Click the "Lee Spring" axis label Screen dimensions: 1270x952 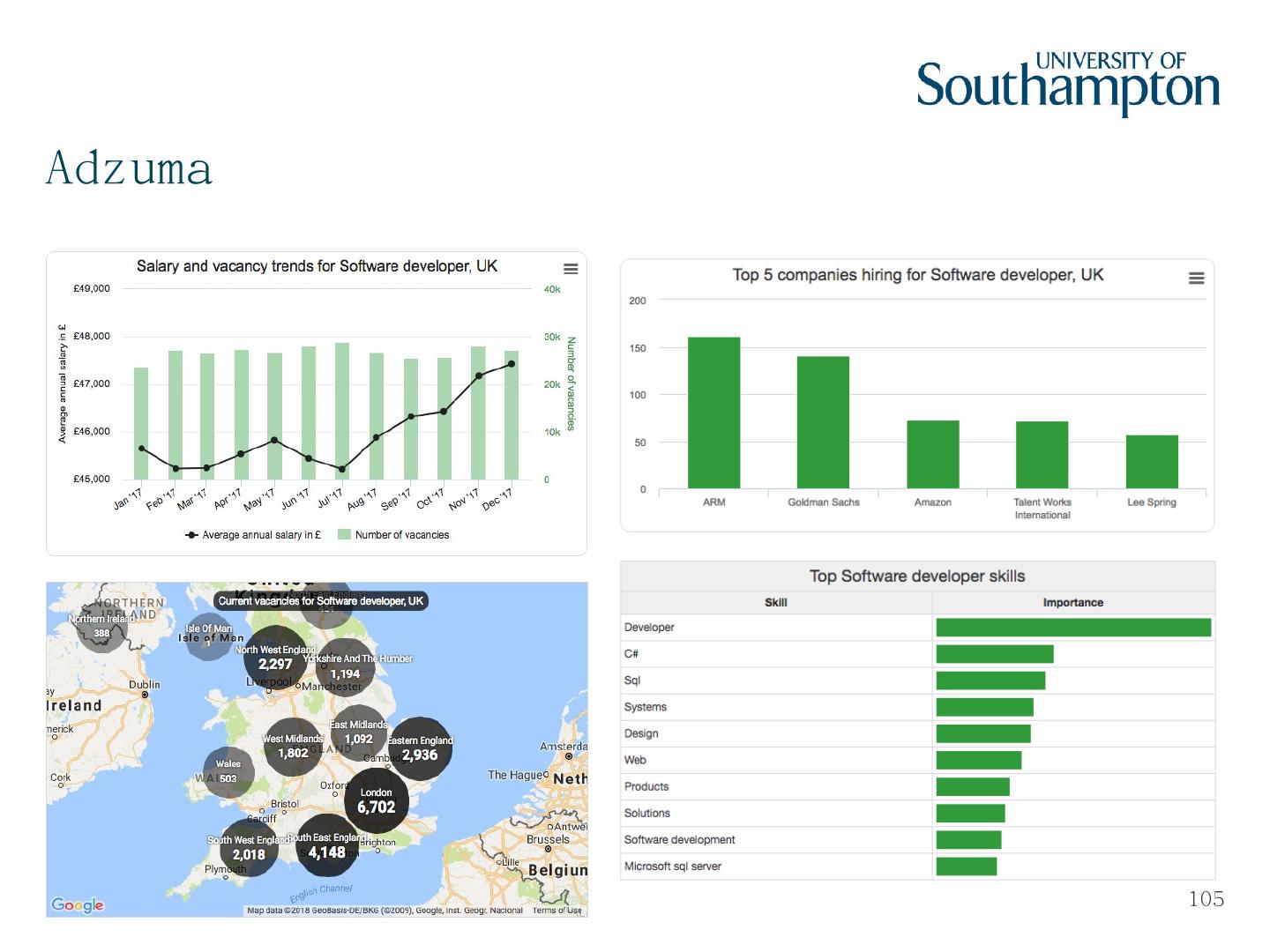click(x=1152, y=502)
